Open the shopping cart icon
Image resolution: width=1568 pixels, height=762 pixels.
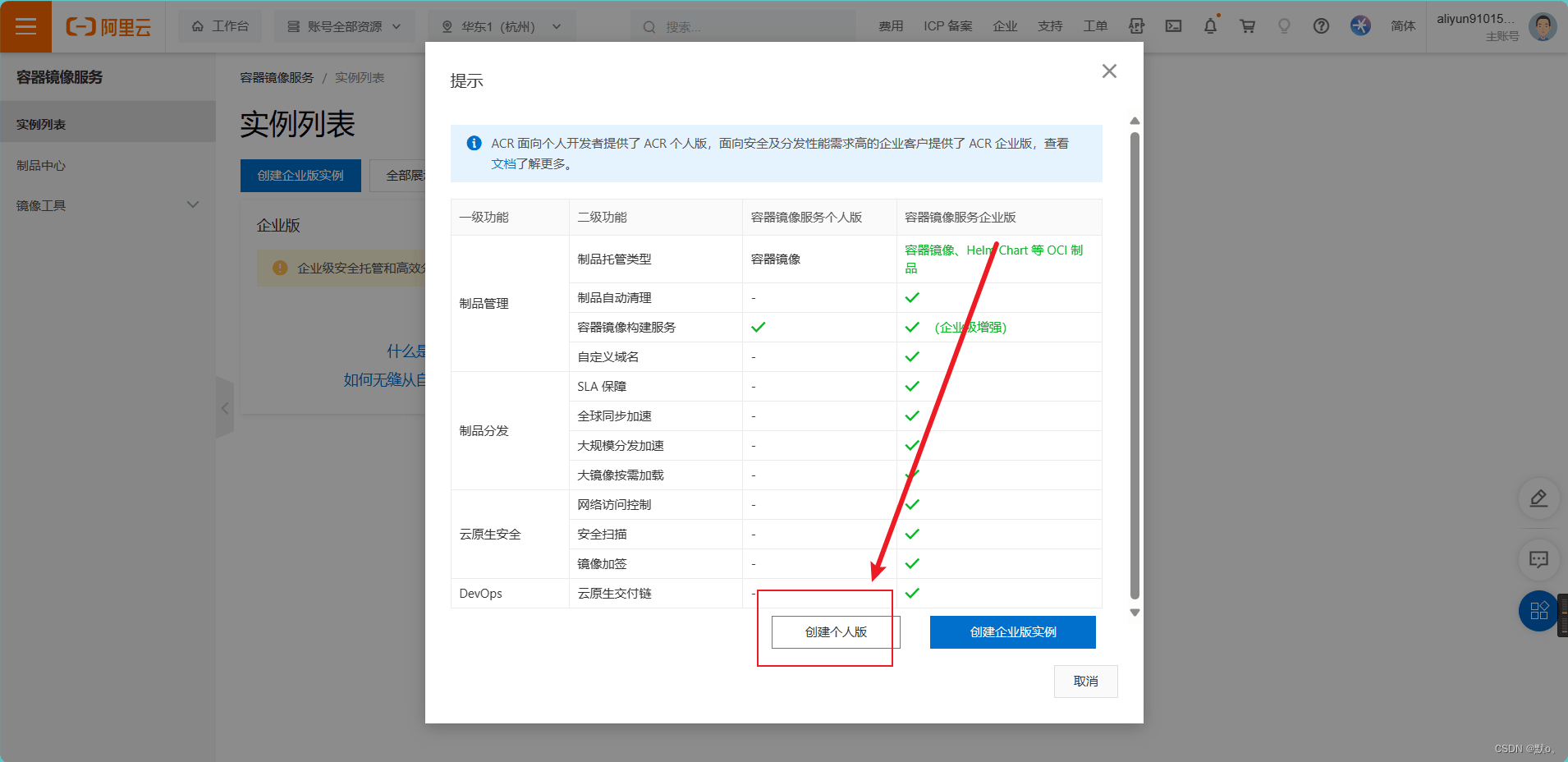[x=1247, y=26]
